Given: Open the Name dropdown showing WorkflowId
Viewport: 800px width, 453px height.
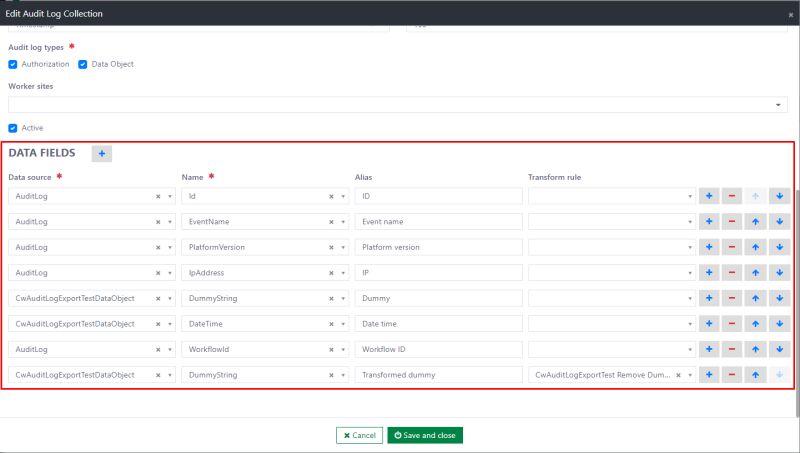Looking at the screenshot, I should pos(343,349).
